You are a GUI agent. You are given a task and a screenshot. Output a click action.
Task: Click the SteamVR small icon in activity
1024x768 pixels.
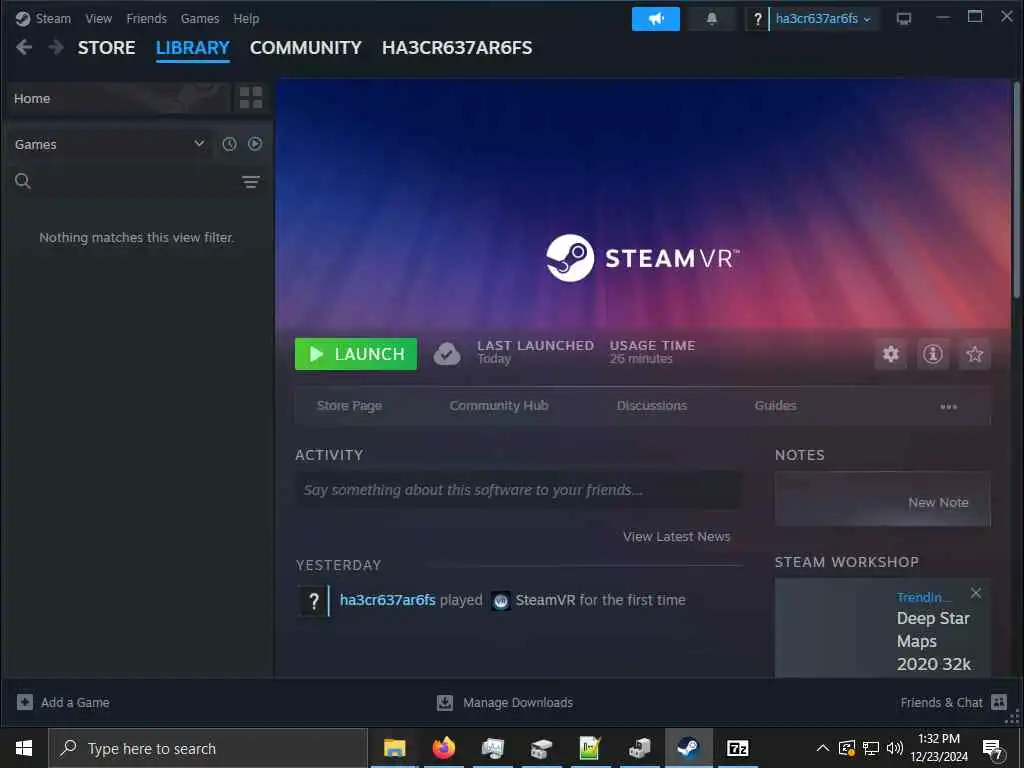[500, 601]
